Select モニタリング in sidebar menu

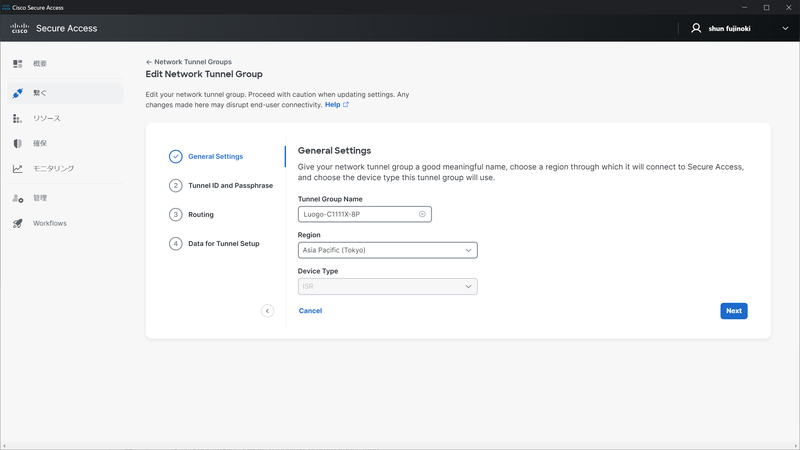click(x=54, y=168)
